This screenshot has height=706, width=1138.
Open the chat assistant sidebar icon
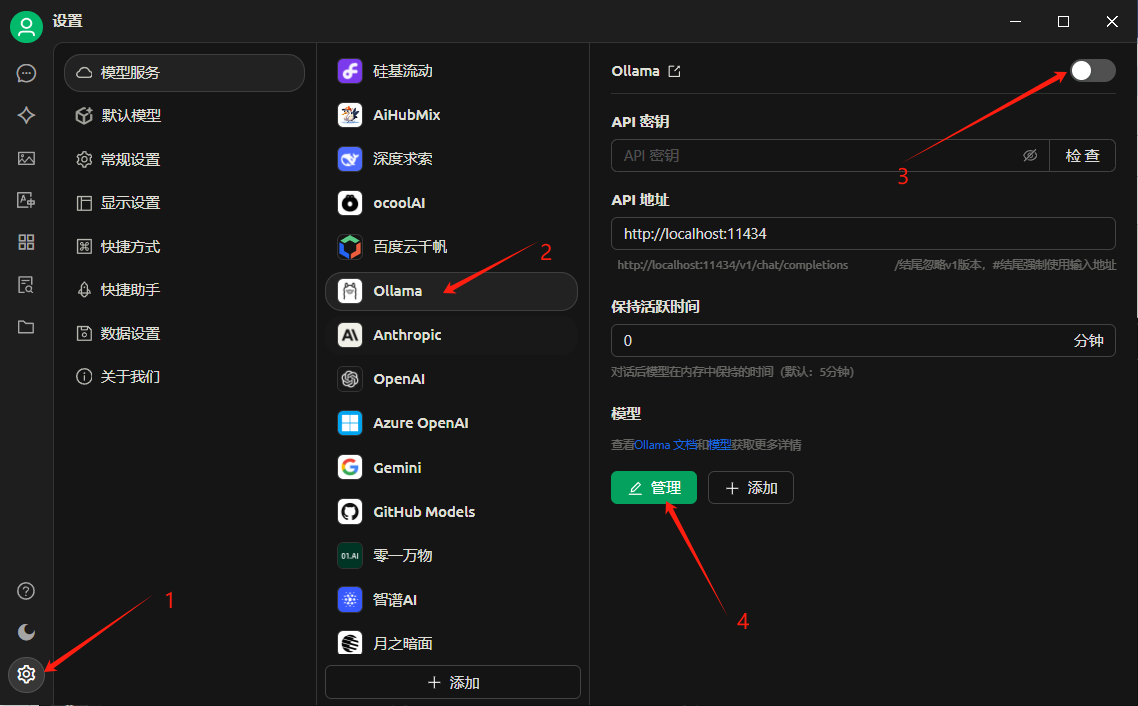click(x=26, y=73)
